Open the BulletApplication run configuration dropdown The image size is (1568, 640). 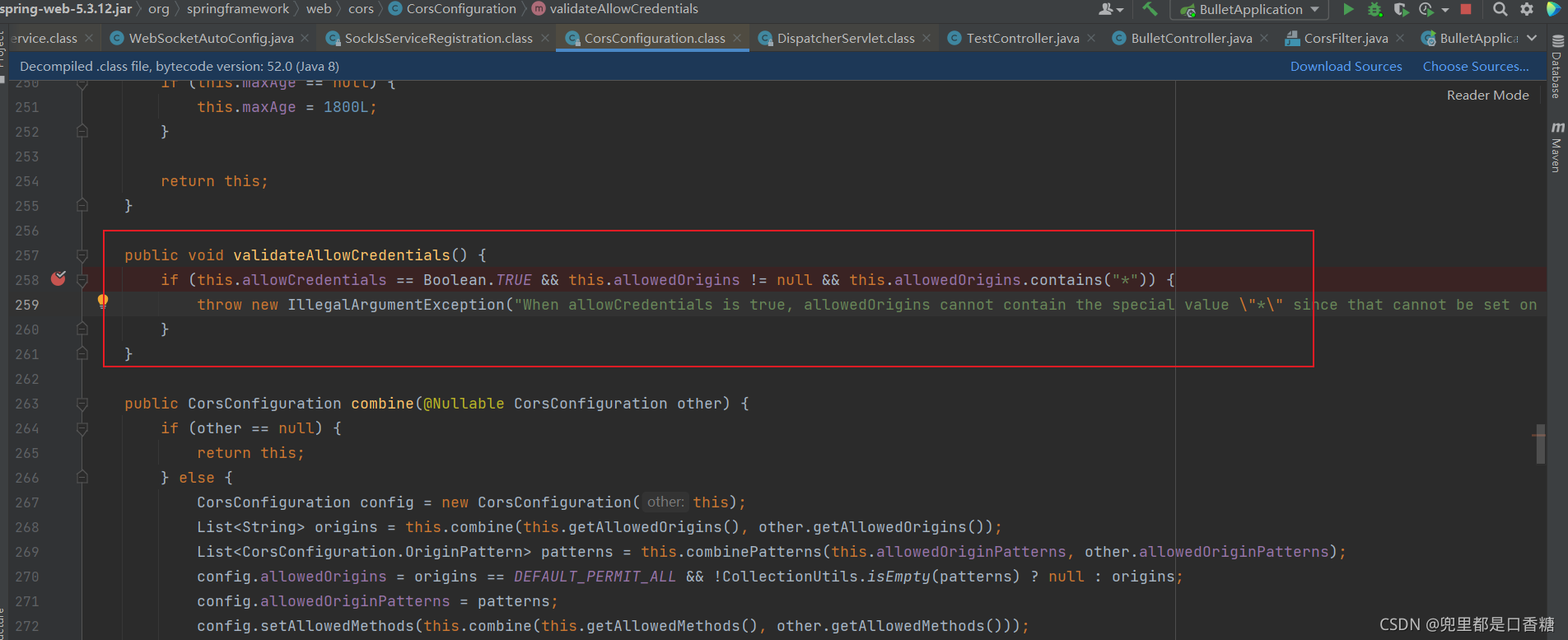point(1249,10)
